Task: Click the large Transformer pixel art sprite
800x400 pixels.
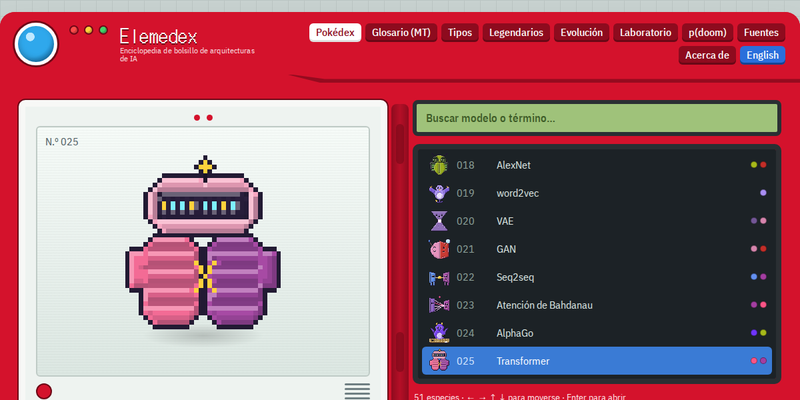Action: (x=203, y=242)
